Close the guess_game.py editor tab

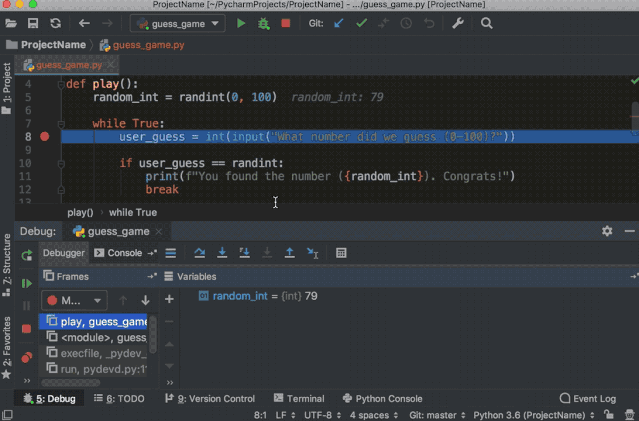[x=111, y=65]
